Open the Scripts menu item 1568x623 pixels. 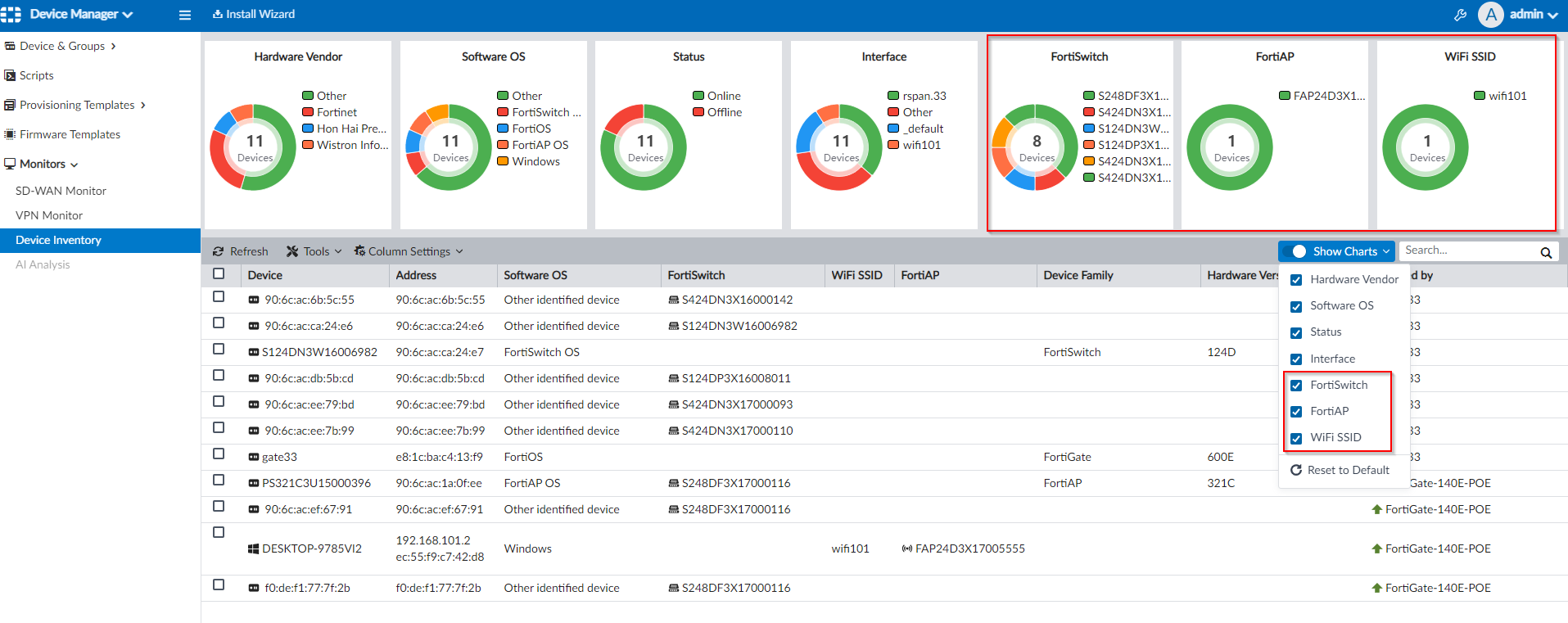tap(36, 75)
